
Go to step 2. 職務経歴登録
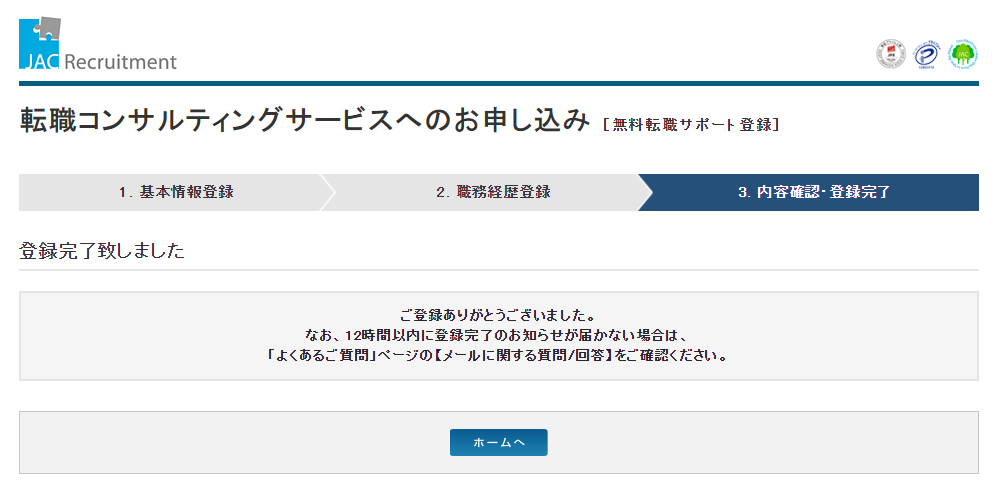tap(493, 192)
